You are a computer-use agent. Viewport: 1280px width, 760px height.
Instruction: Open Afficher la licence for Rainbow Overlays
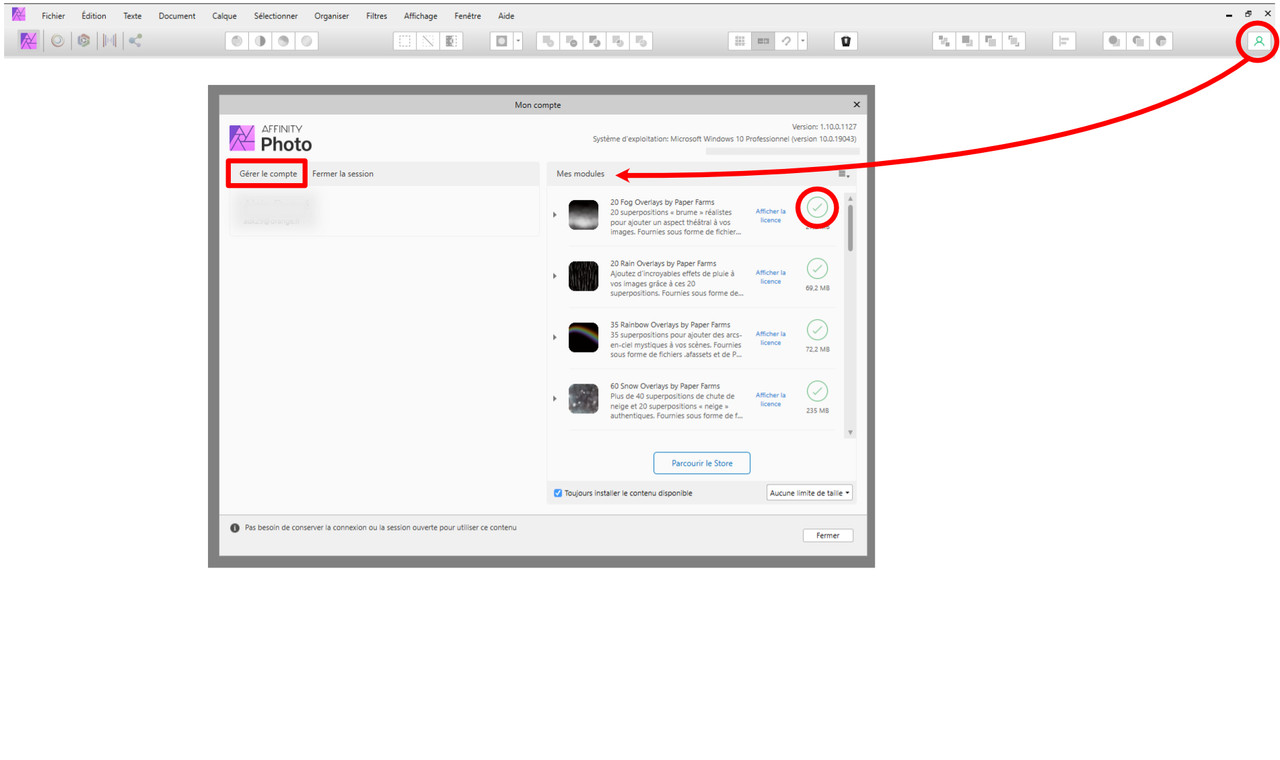(770, 338)
